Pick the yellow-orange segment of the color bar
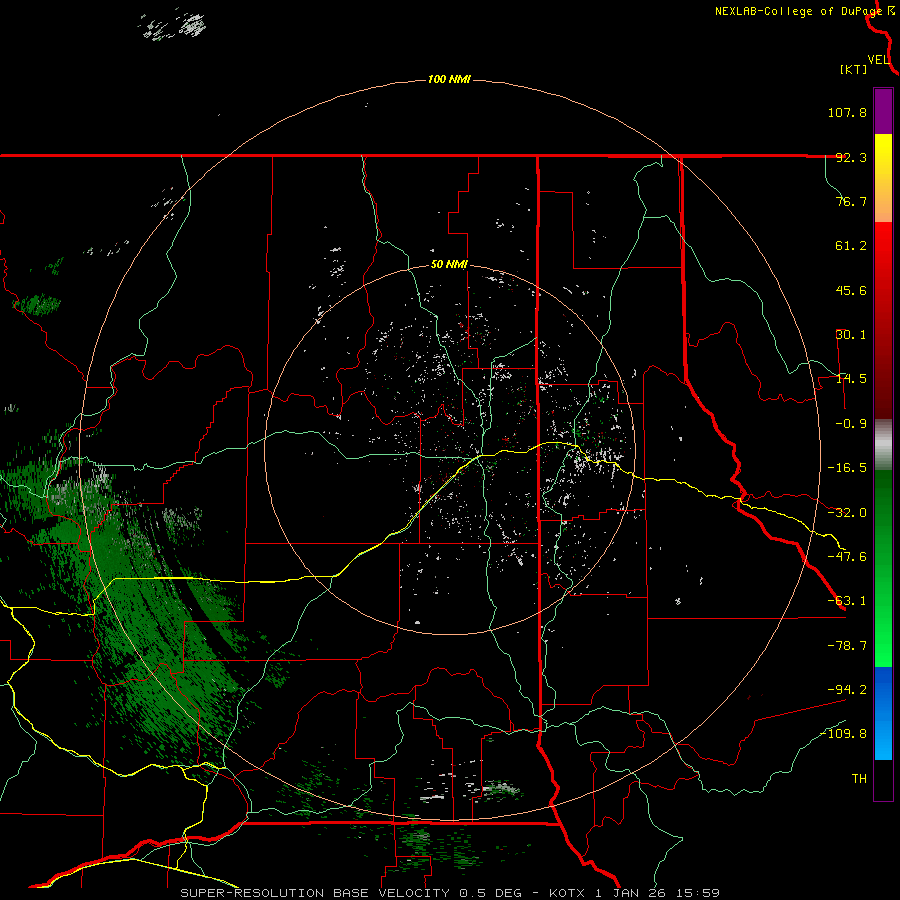900x900 pixels. [x=883, y=178]
